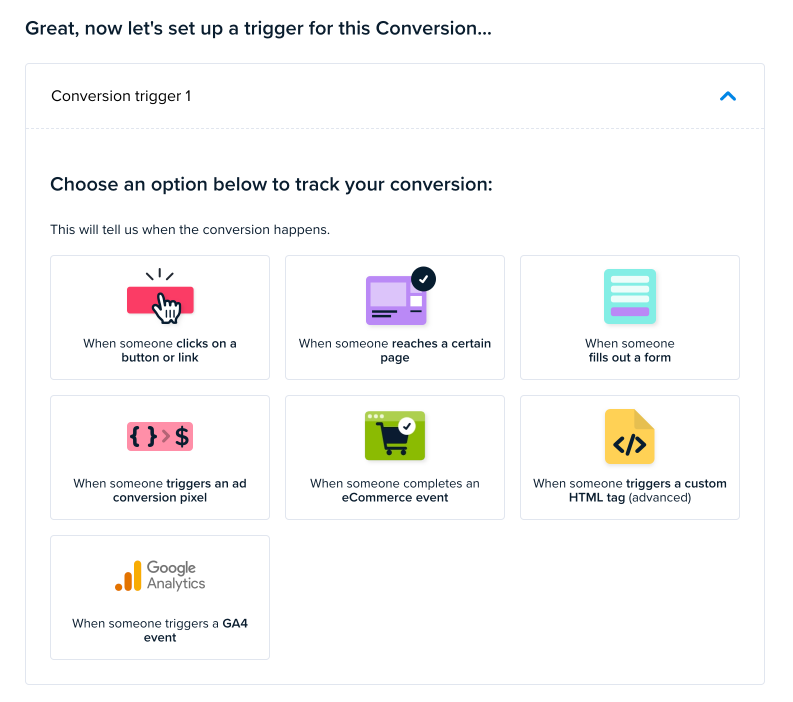Click the 'Conversion trigger 1' header title
Screen dimensions: 793x702
pos(121,97)
